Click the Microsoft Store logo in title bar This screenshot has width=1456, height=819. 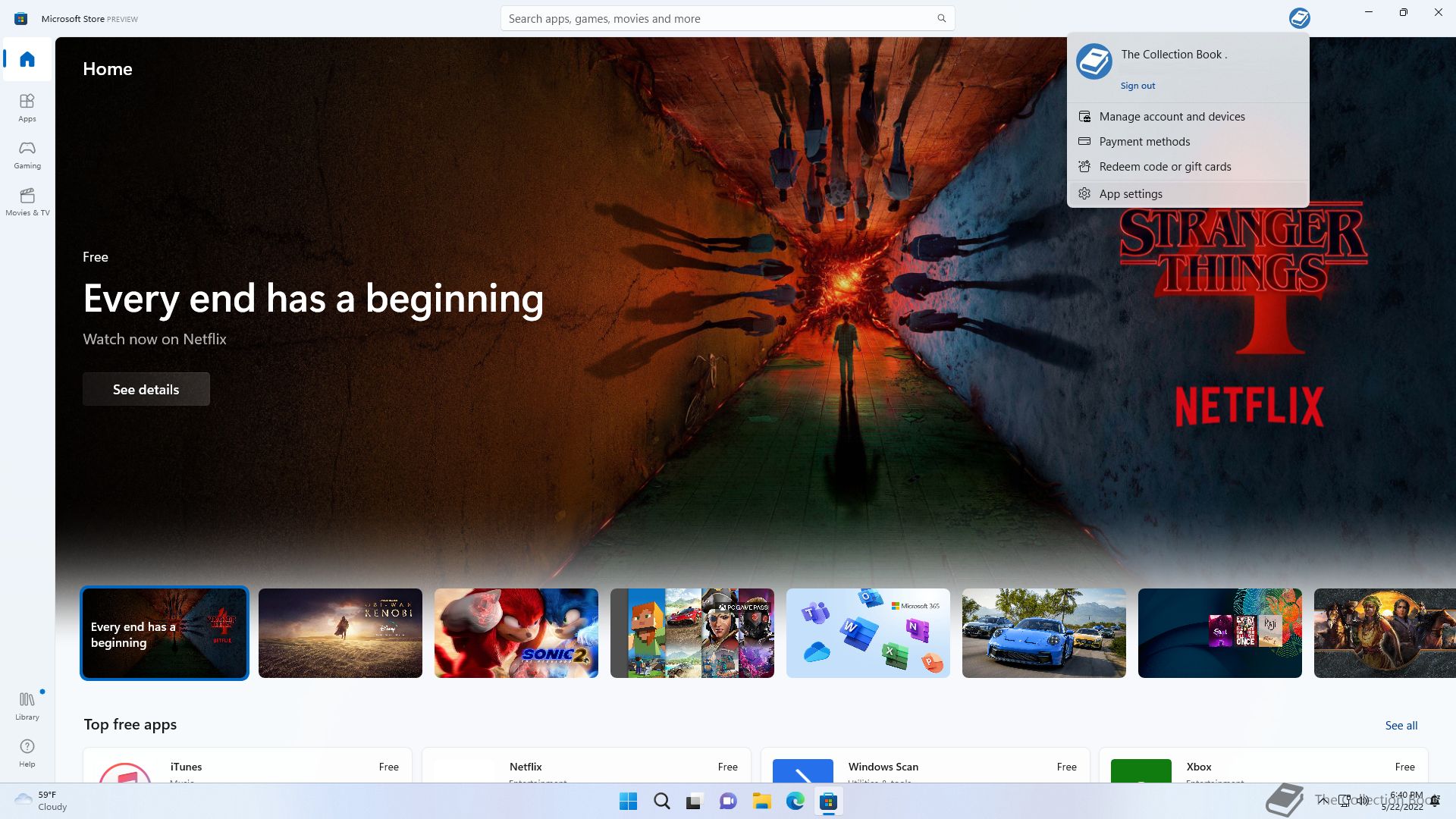click(21, 18)
